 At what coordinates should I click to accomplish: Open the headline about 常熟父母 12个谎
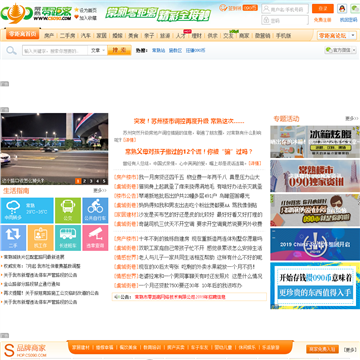click(x=189, y=152)
